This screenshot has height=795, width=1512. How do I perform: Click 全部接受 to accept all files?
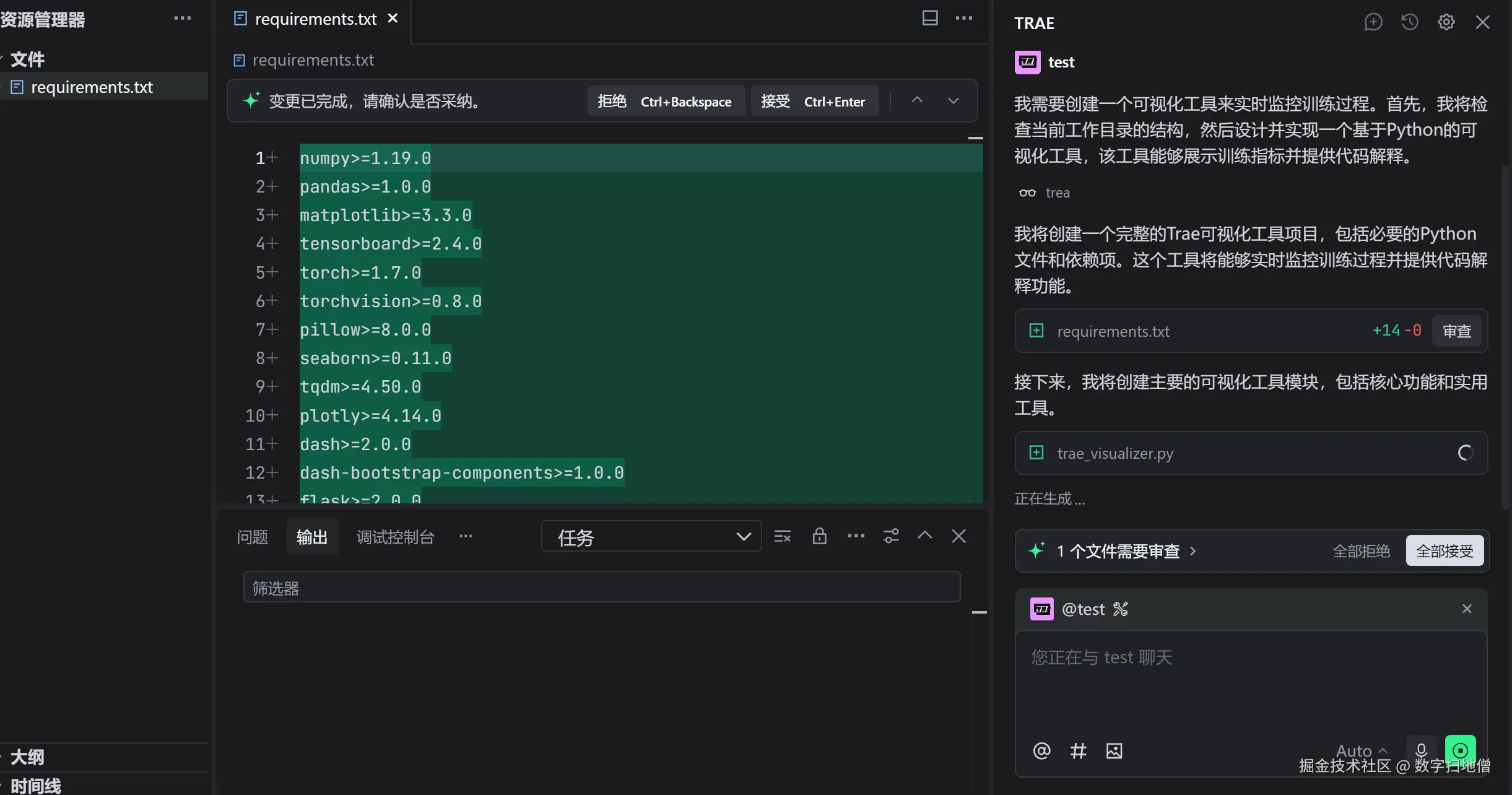point(1444,551)
